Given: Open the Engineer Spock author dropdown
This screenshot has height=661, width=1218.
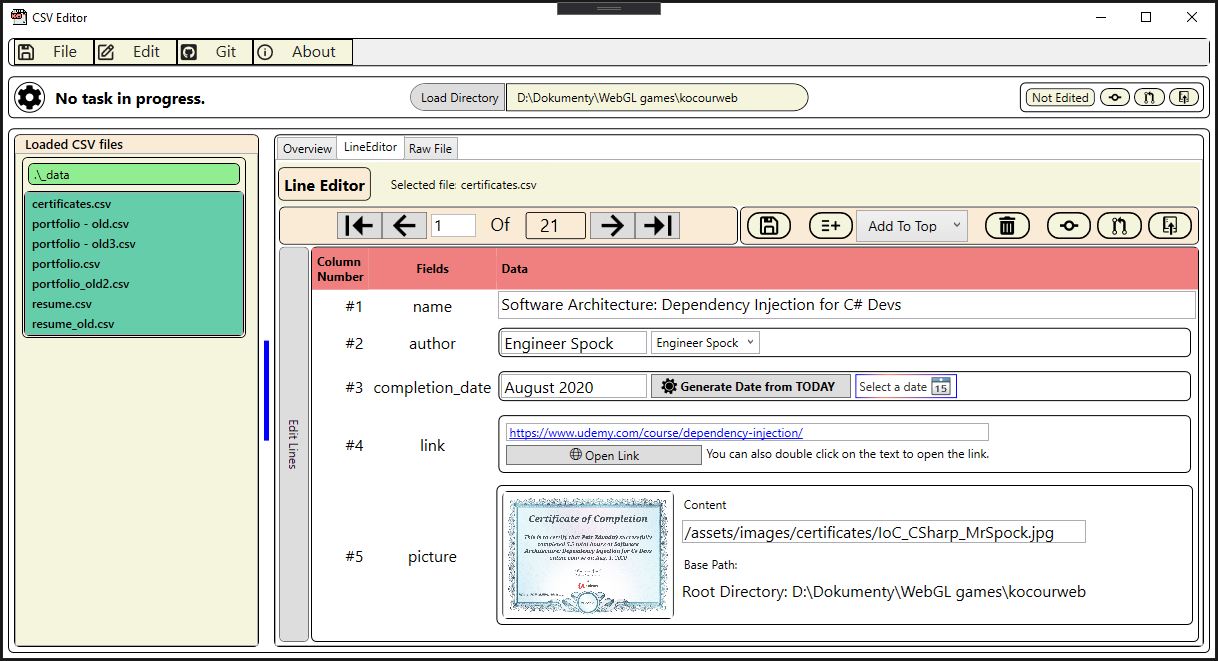Looking at the screenshot, I should [x=751, y=343].
